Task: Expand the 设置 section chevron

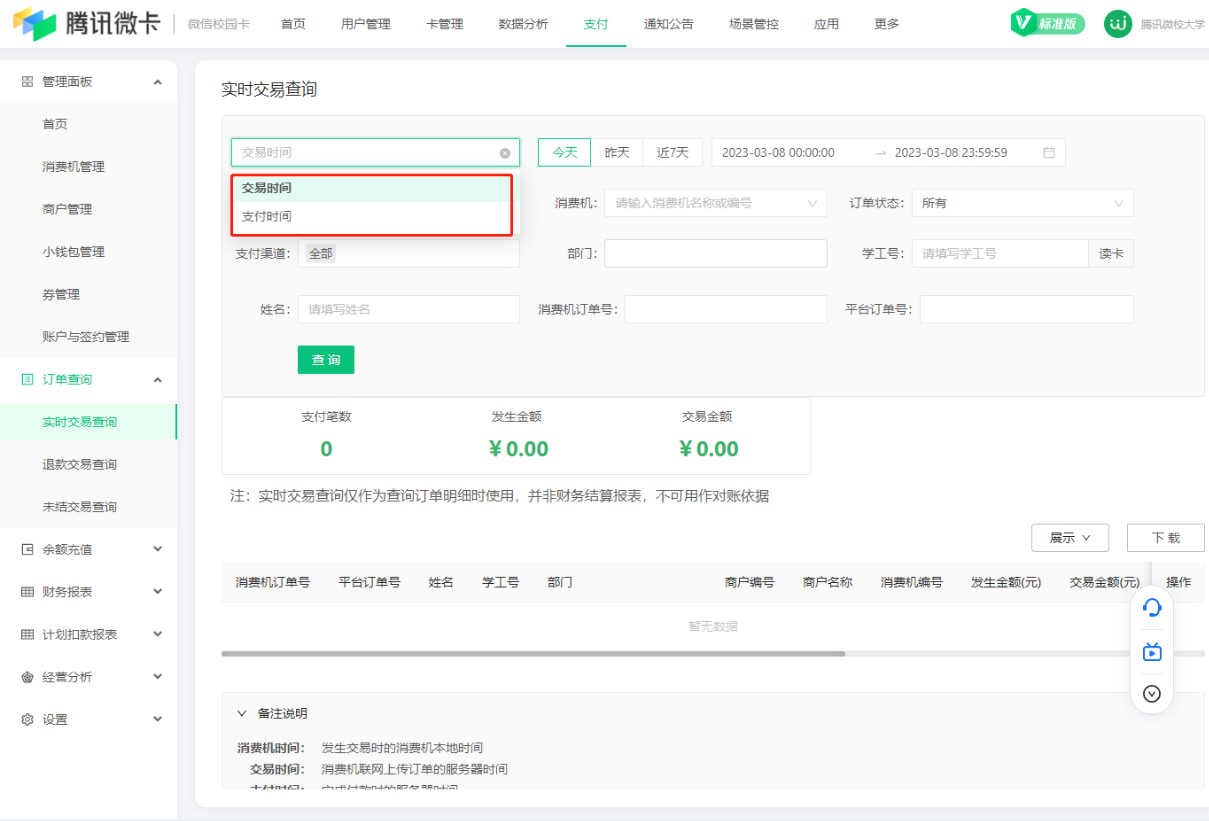Action: 158,720
